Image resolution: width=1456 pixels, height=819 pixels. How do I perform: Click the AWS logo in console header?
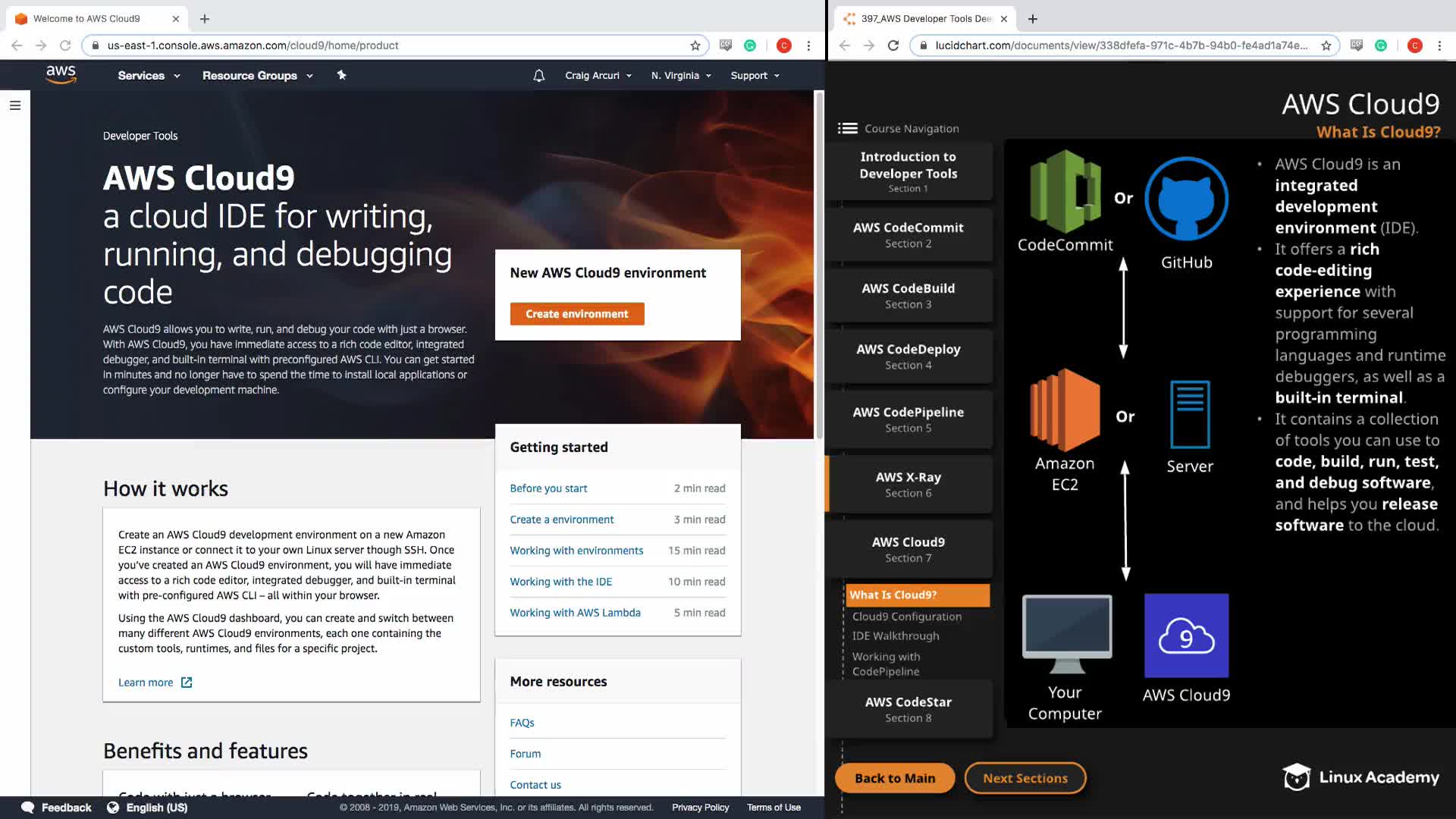tap(61, 74)
